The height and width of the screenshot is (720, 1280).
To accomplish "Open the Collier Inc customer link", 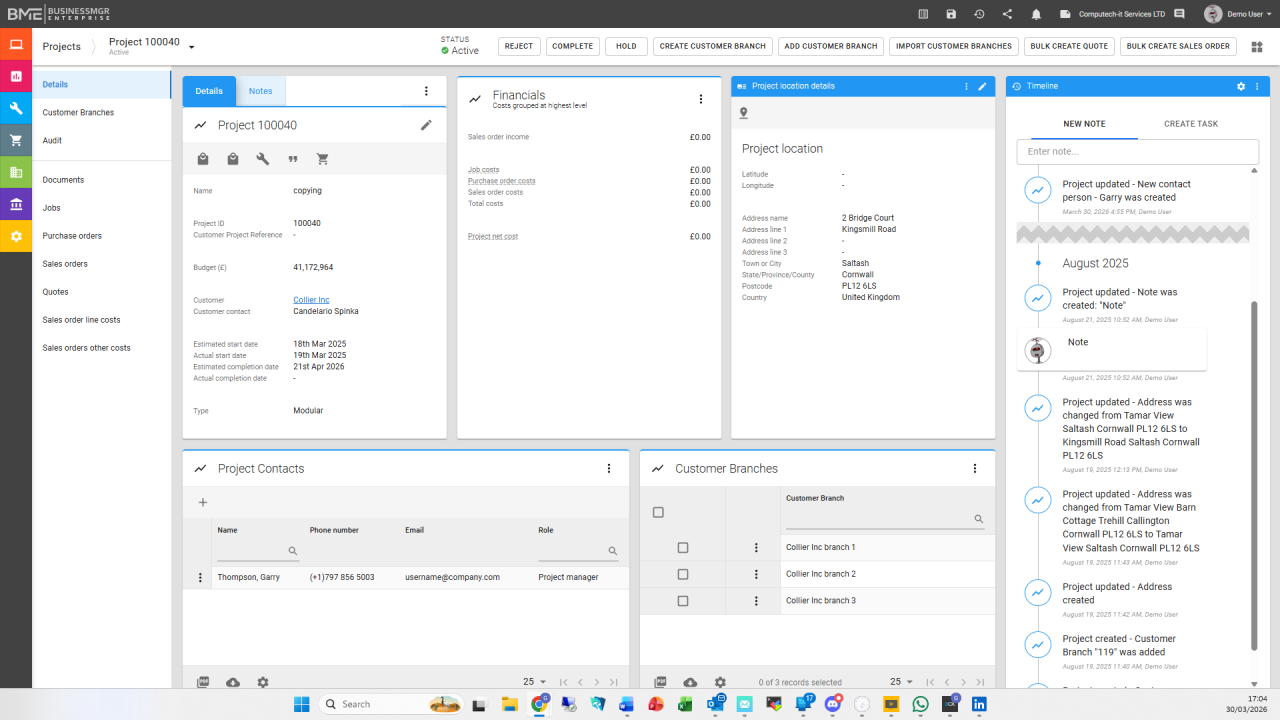I will 311,300.
